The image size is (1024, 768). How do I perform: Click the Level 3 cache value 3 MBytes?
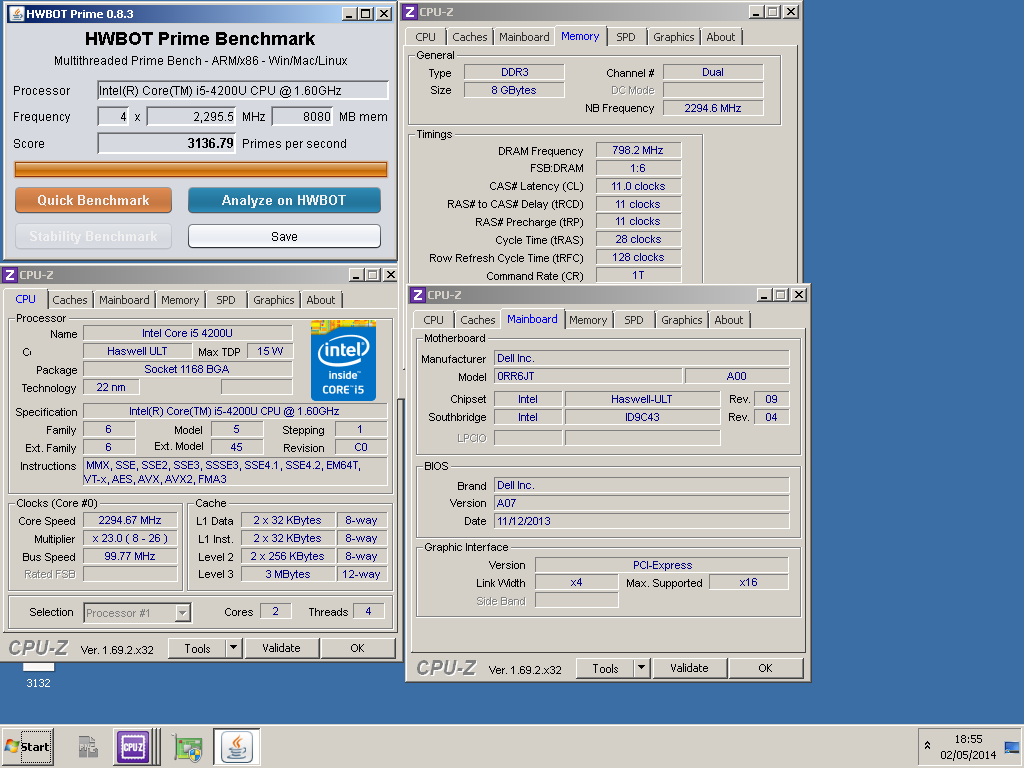[288, 574]
